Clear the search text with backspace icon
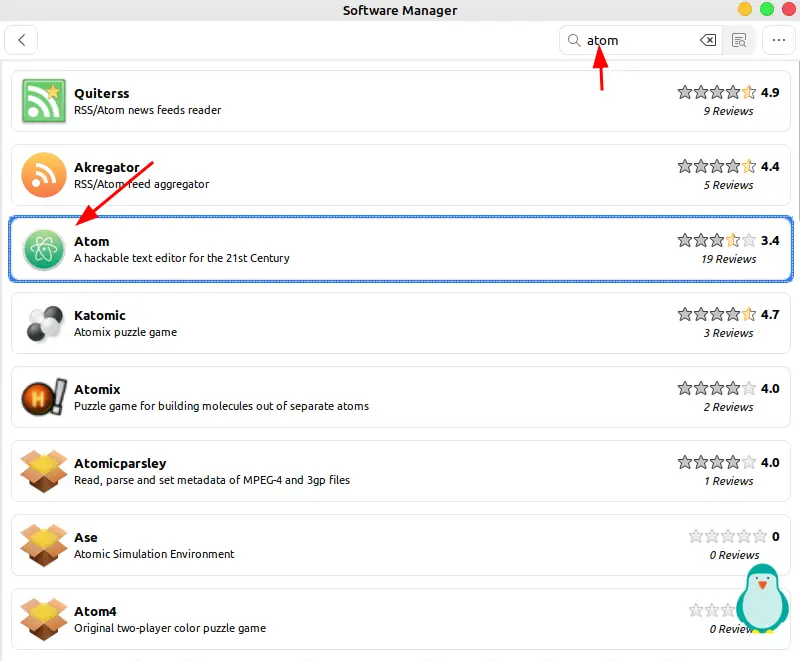The image size is (800, 661). click(x=708, y=40)
